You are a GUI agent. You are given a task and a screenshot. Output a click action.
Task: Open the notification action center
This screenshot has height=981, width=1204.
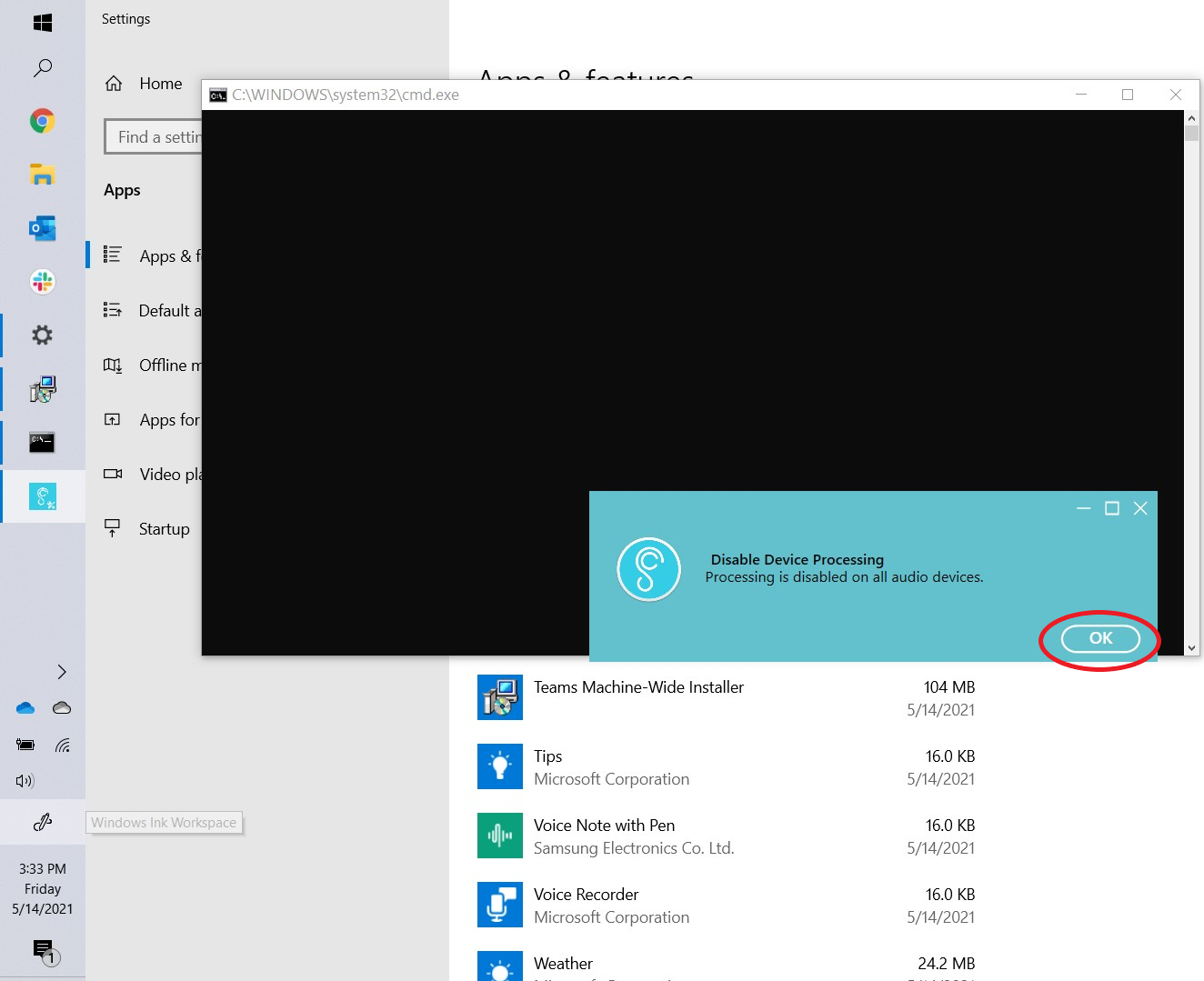pos(43,951)
